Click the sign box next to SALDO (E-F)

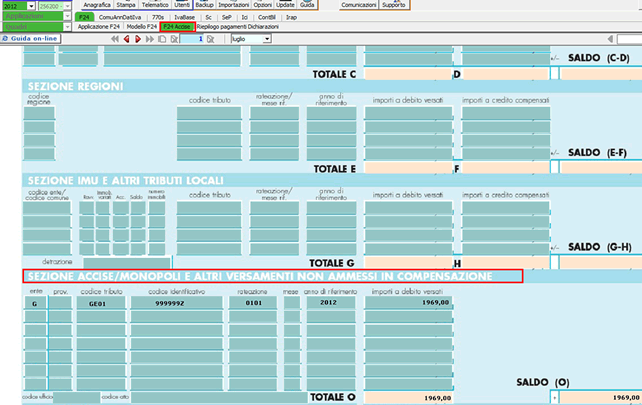[554, 168]
